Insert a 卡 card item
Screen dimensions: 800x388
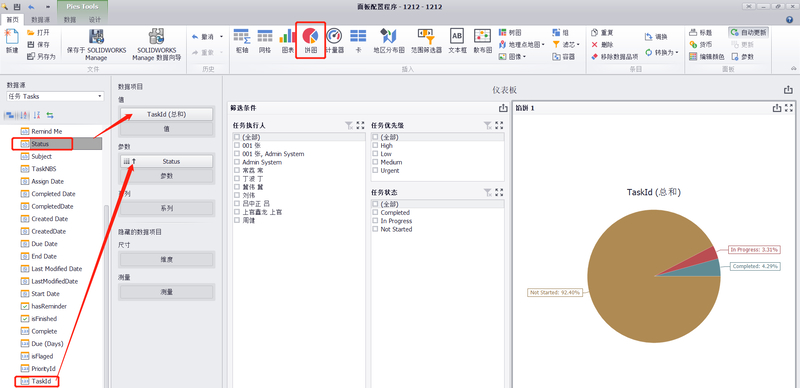[358, 41]
